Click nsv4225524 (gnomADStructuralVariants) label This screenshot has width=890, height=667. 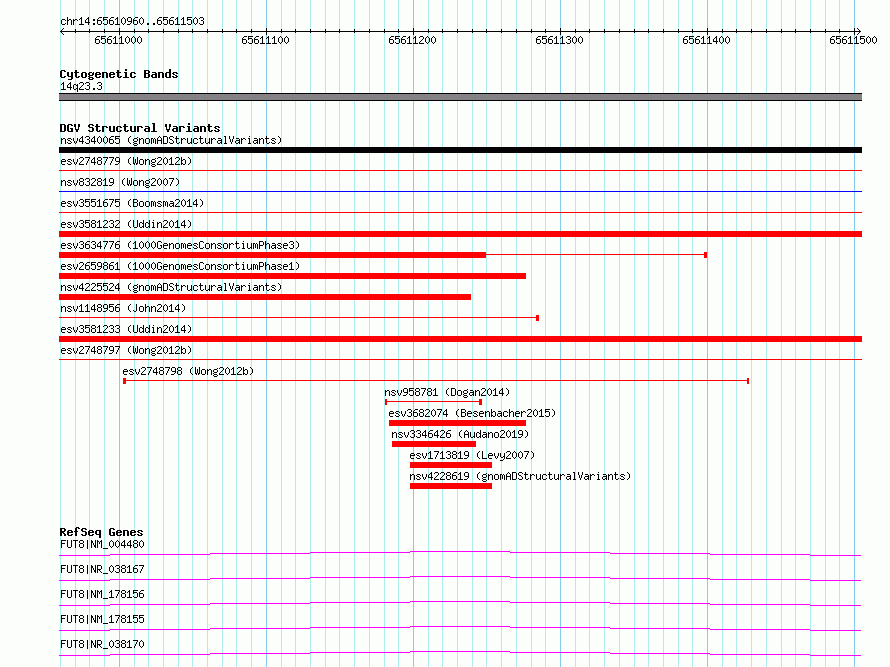click(x=171, y=287)
